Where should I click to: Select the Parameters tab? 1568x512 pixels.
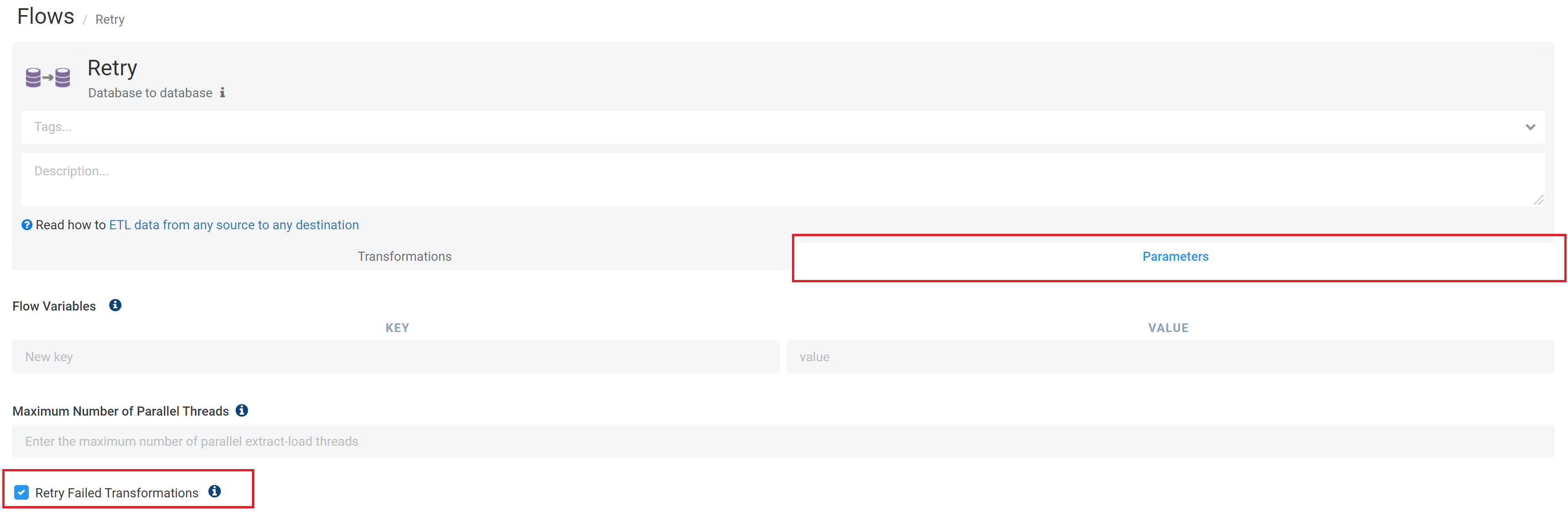coord(1175,256)
